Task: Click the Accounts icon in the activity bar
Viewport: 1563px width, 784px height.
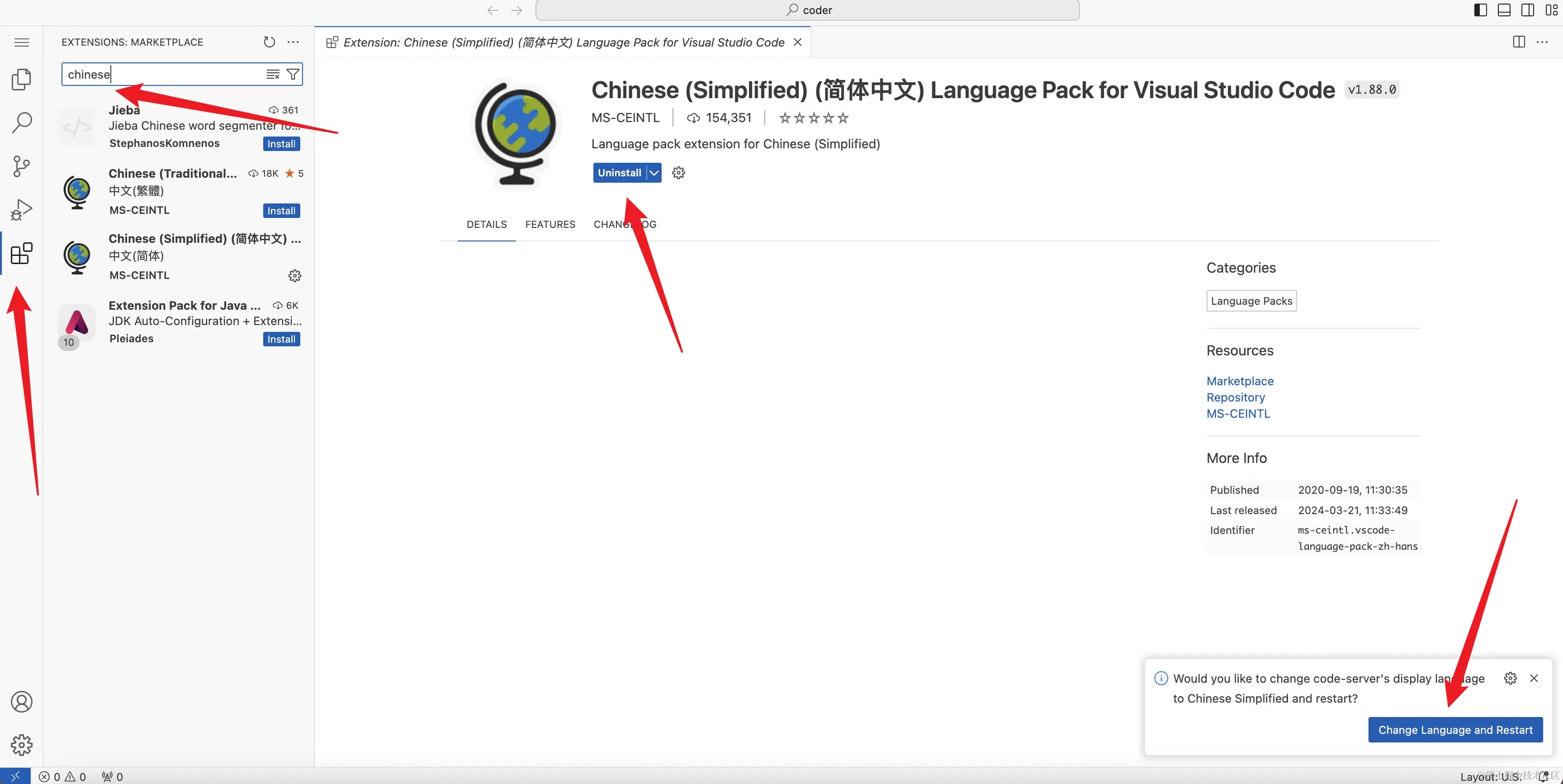Action: (21, 701)
